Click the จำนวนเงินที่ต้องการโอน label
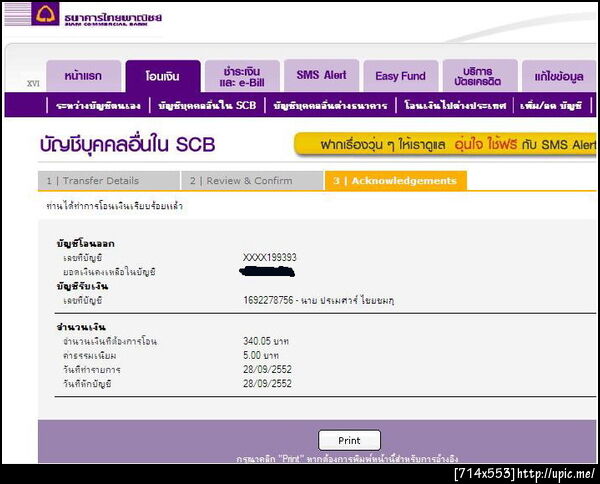This screenshot has width=600, height=484. pos(110,341)
